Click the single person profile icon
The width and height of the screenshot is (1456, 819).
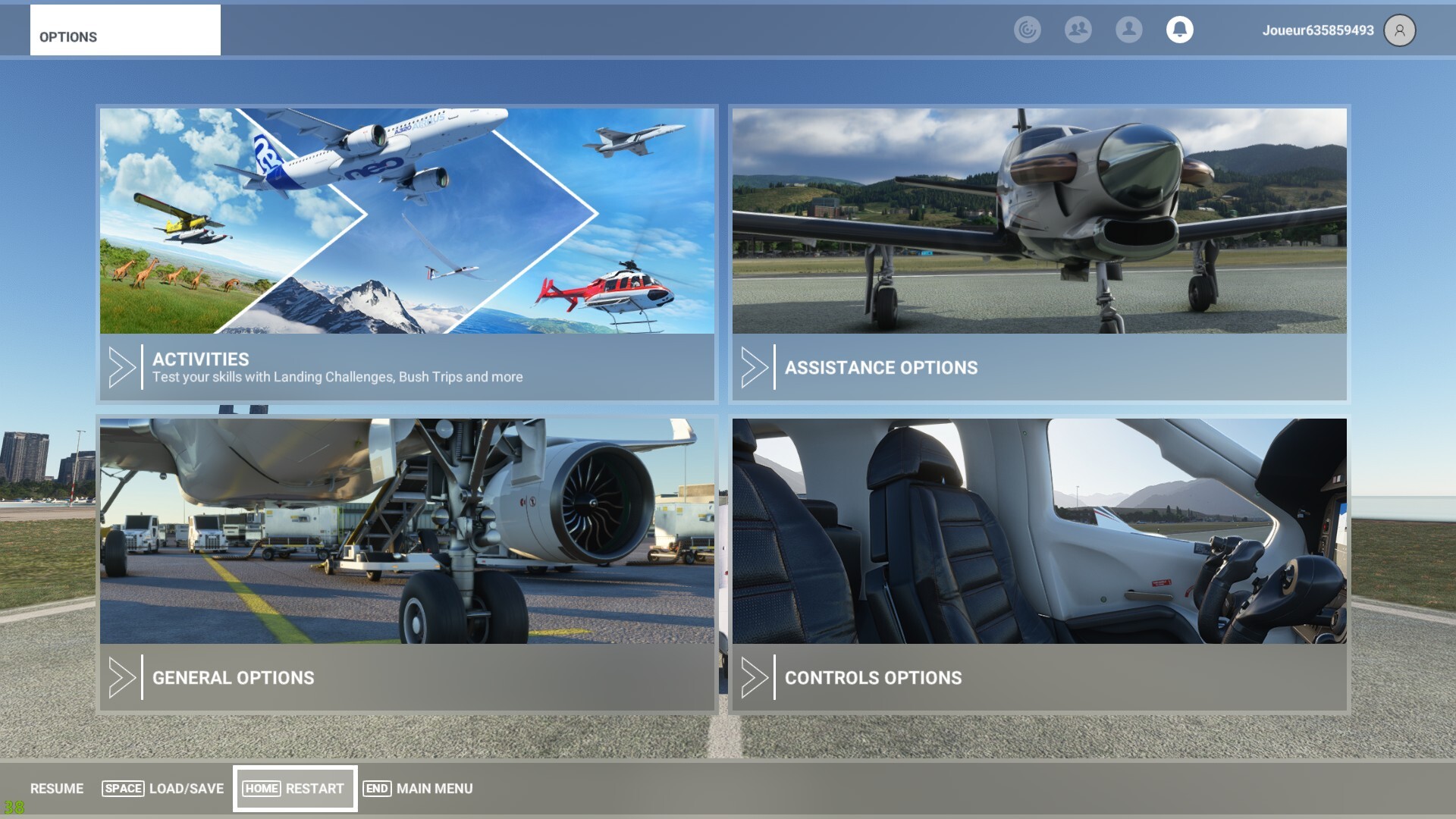pos(1128,30)
